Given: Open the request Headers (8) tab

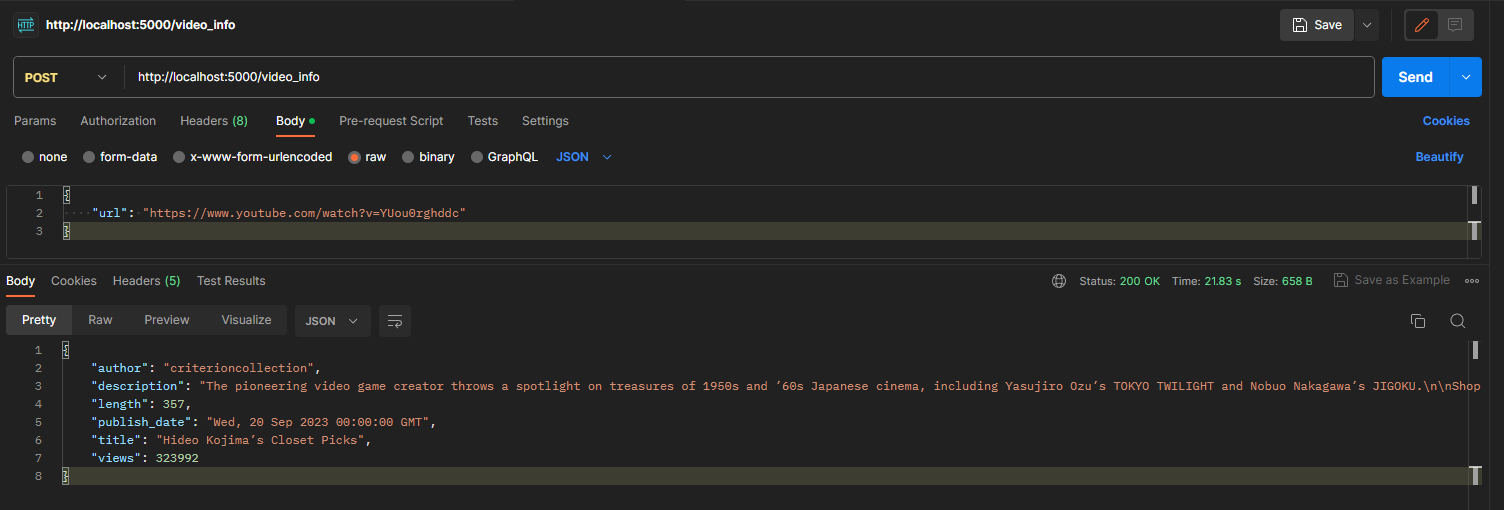Looking at the screenshot, I should point(214,121).
